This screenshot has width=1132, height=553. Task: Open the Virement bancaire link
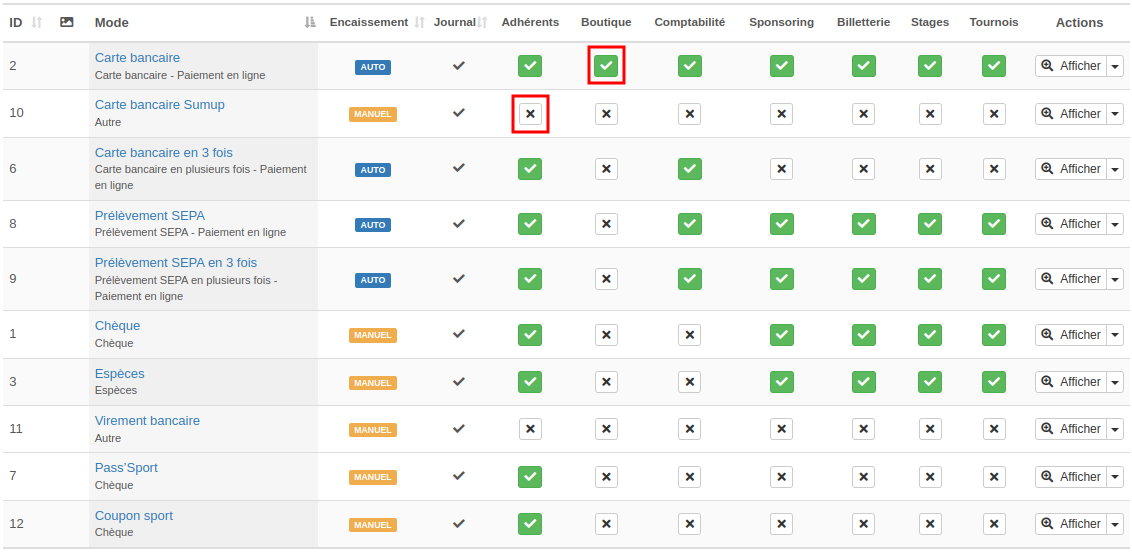point(147,421)
